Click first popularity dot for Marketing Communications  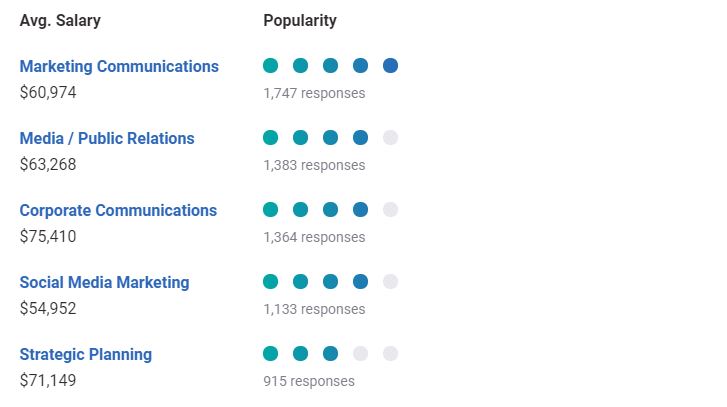[x=270, y=66]
